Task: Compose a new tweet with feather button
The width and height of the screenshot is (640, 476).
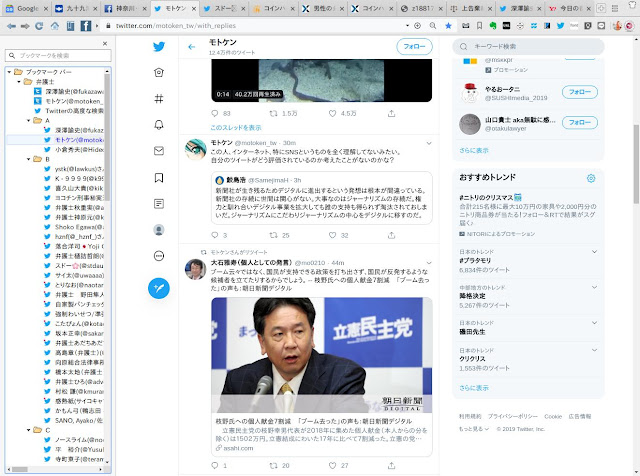Action: (159, 288)
